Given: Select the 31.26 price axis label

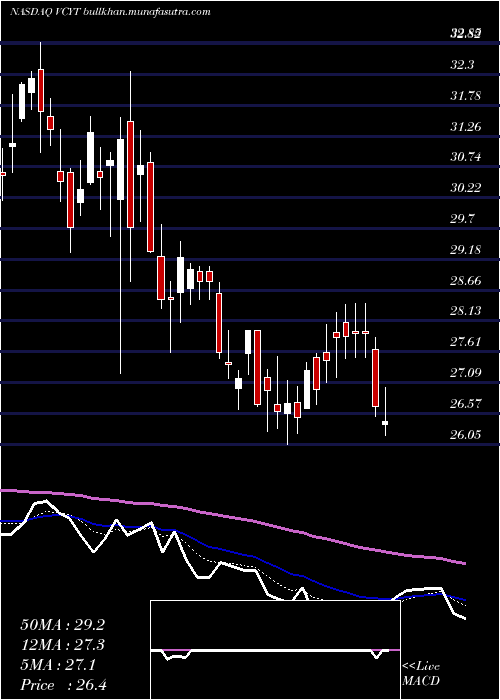Looking at the screenshot, I should [x=466, y=127].
